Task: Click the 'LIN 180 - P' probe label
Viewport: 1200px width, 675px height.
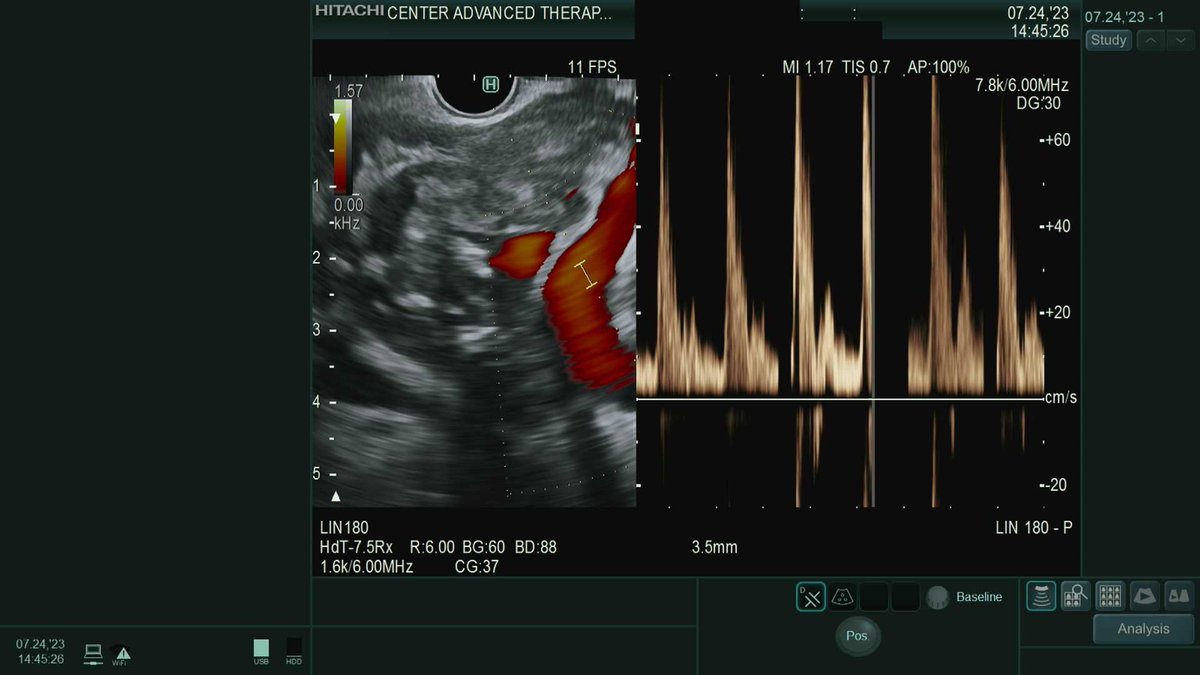Action: point(1034,527)
